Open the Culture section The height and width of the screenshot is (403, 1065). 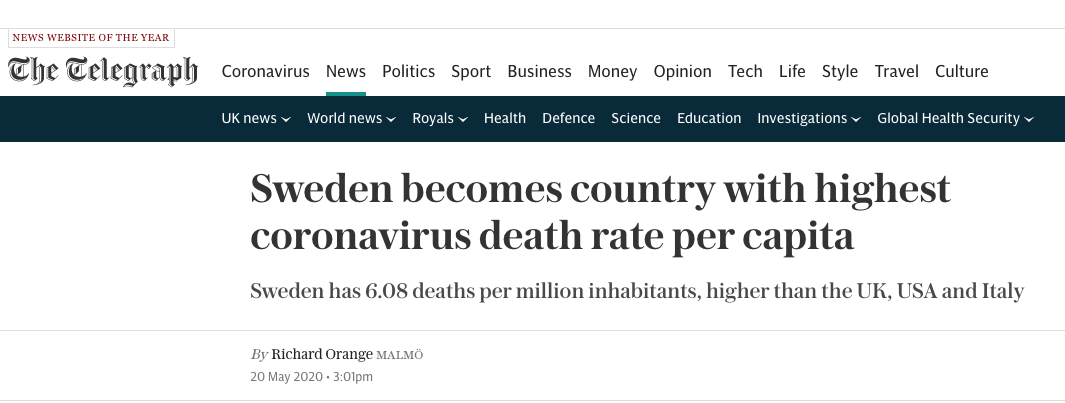pyautogui.click(x=962, y=71)
